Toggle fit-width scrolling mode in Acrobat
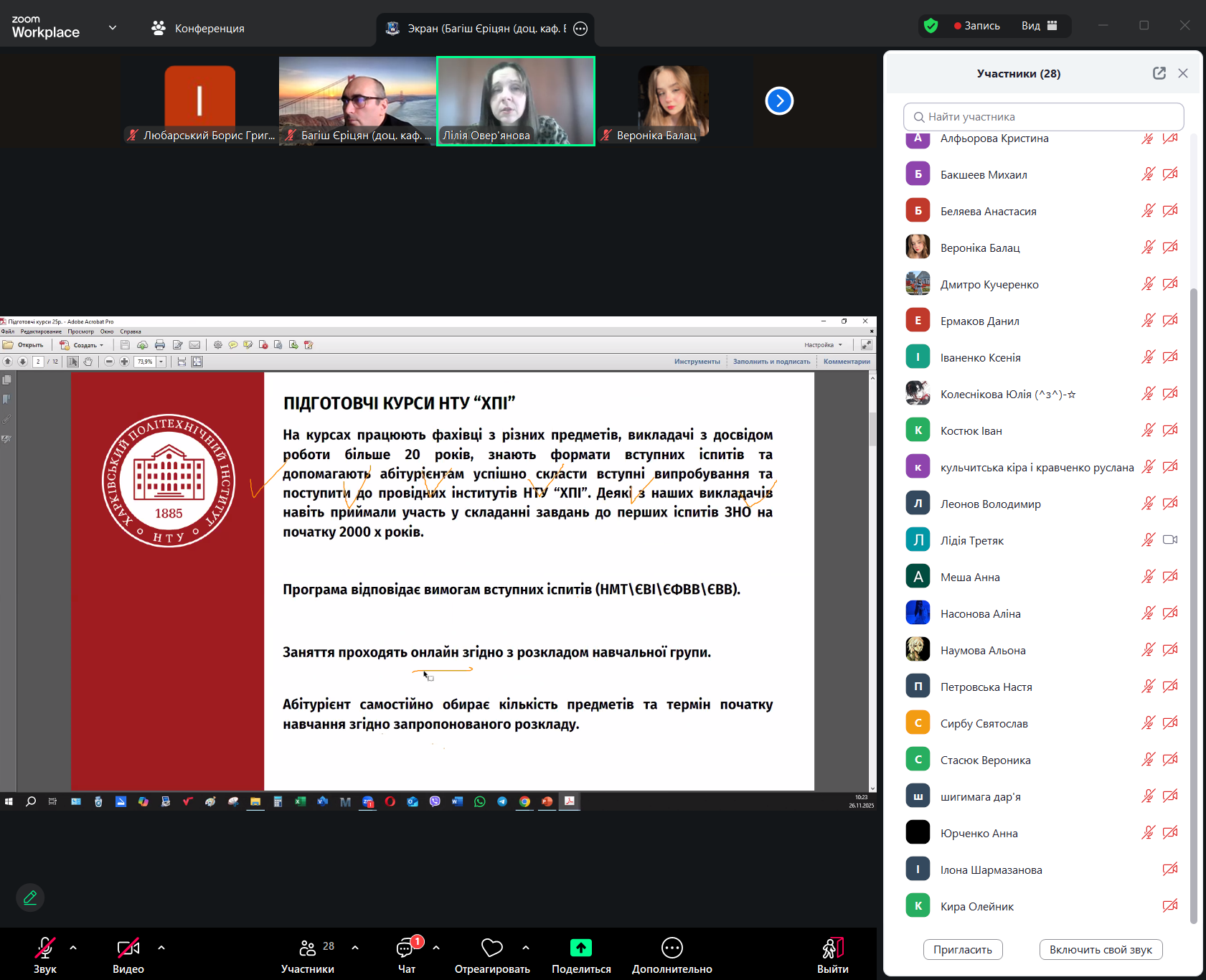The height and width of the screenshot is (980, 1206). pyautogui.click(x=182, y=362)
